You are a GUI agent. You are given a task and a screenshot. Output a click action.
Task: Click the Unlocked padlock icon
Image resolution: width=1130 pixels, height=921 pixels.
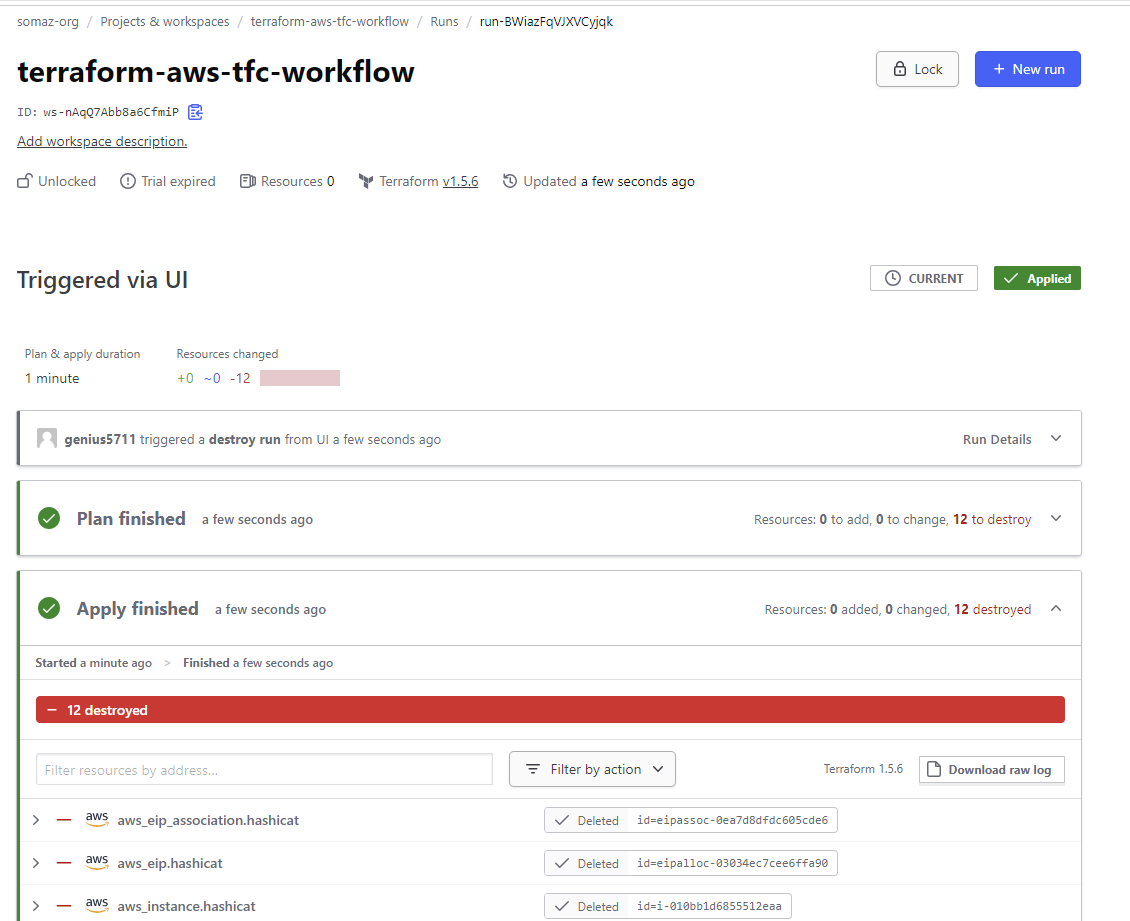(x=25, y=181)
